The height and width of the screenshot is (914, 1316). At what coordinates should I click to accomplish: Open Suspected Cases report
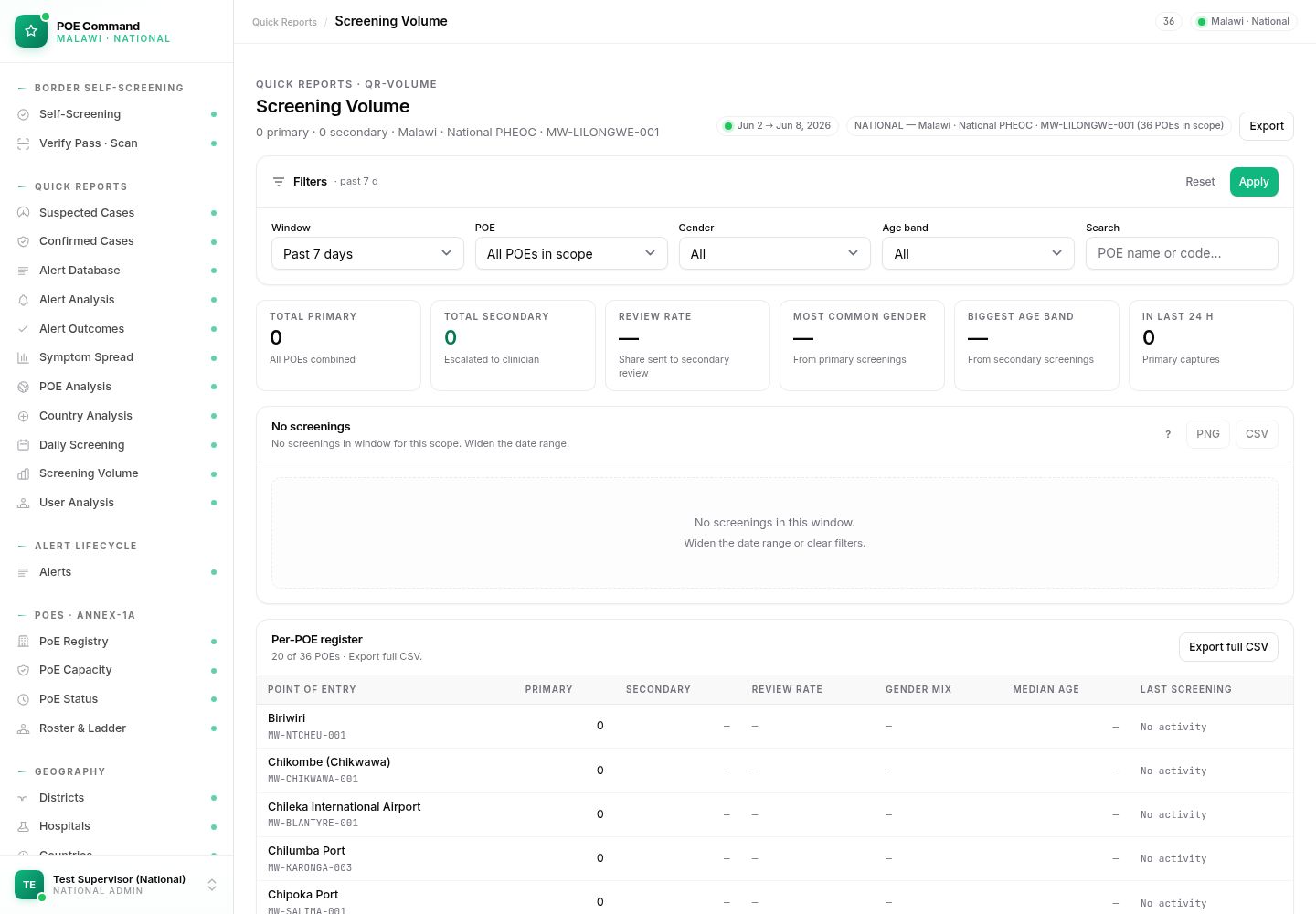(x=117, y=213)
